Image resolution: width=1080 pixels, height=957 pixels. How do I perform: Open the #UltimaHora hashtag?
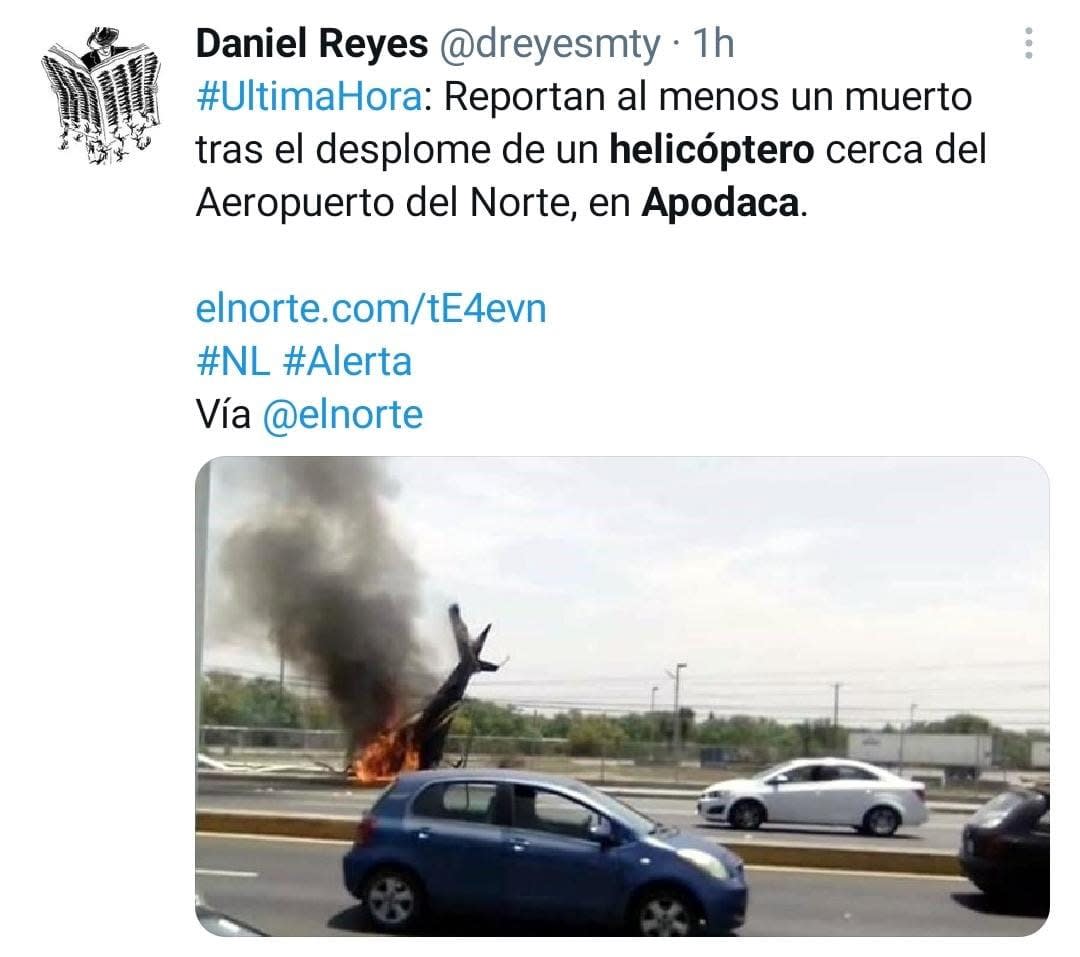[309, 96]
